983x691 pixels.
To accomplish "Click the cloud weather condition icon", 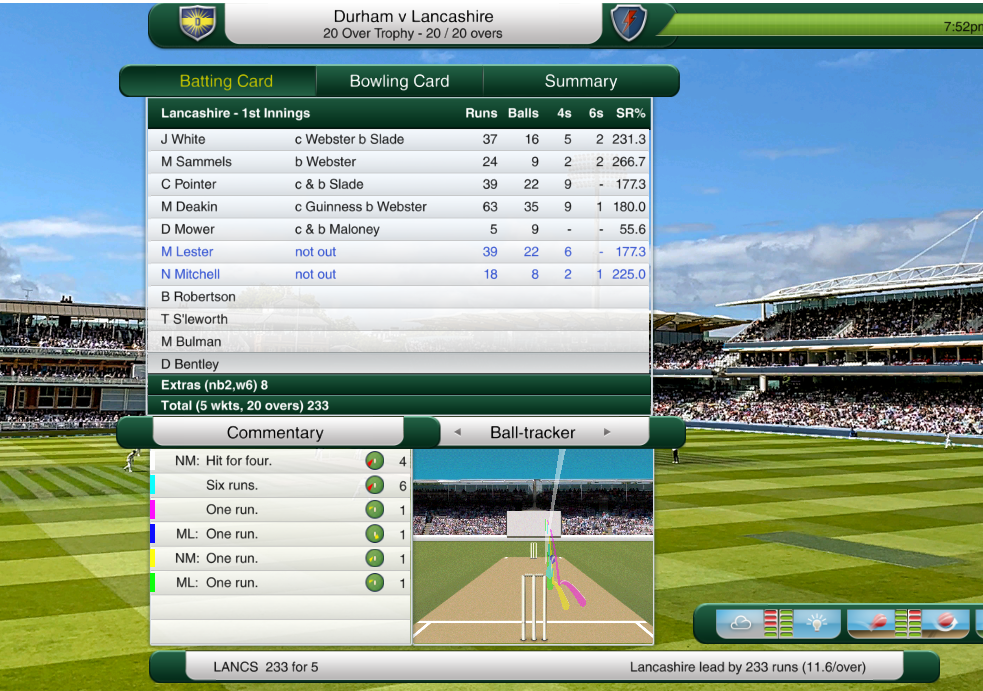I will [740, 623].
